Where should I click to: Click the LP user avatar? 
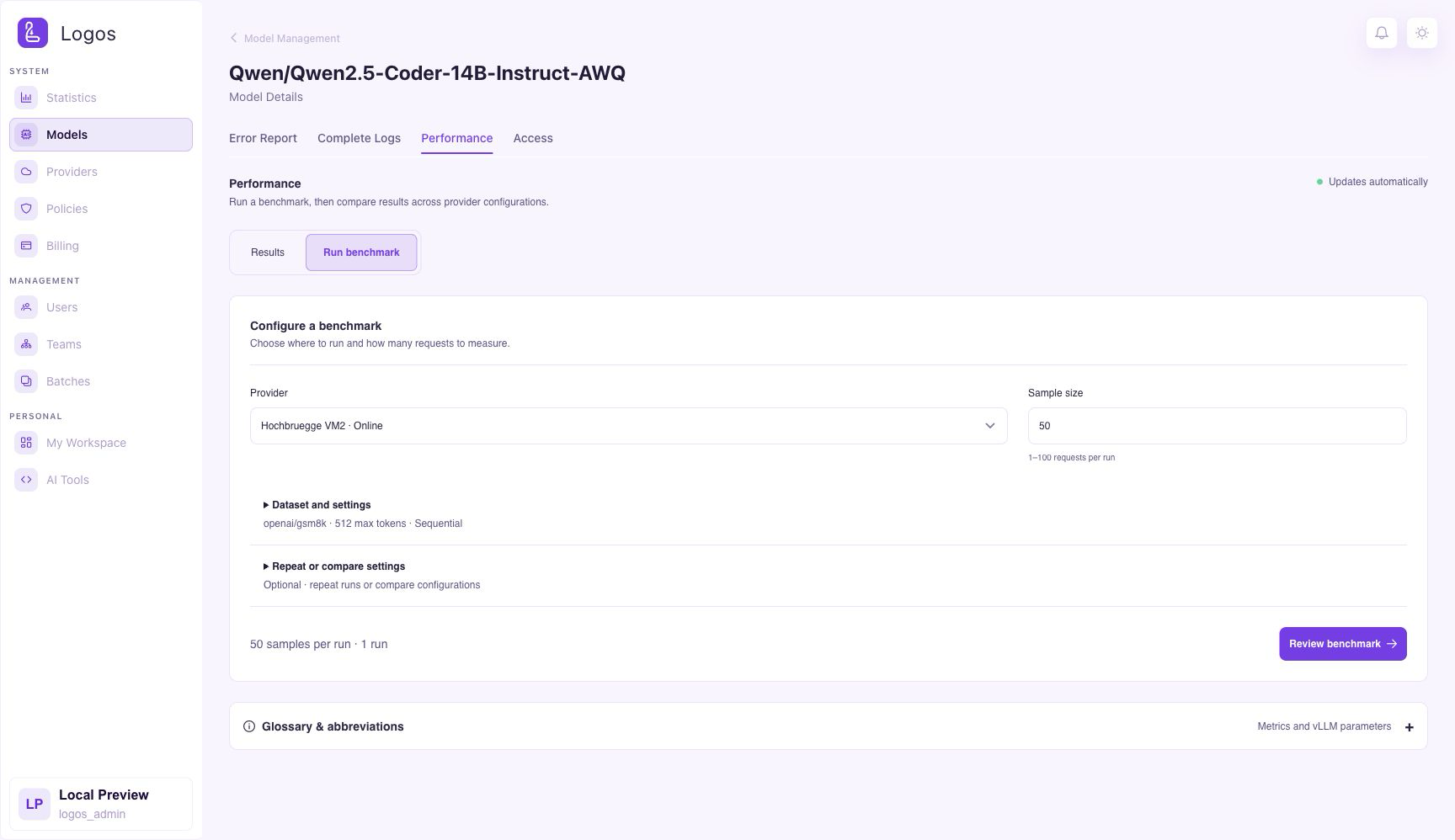[35, 804]
